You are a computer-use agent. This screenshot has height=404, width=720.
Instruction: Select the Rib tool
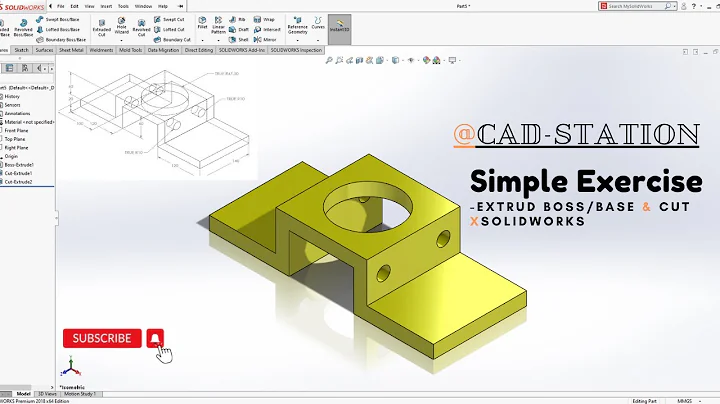(237, 19)
